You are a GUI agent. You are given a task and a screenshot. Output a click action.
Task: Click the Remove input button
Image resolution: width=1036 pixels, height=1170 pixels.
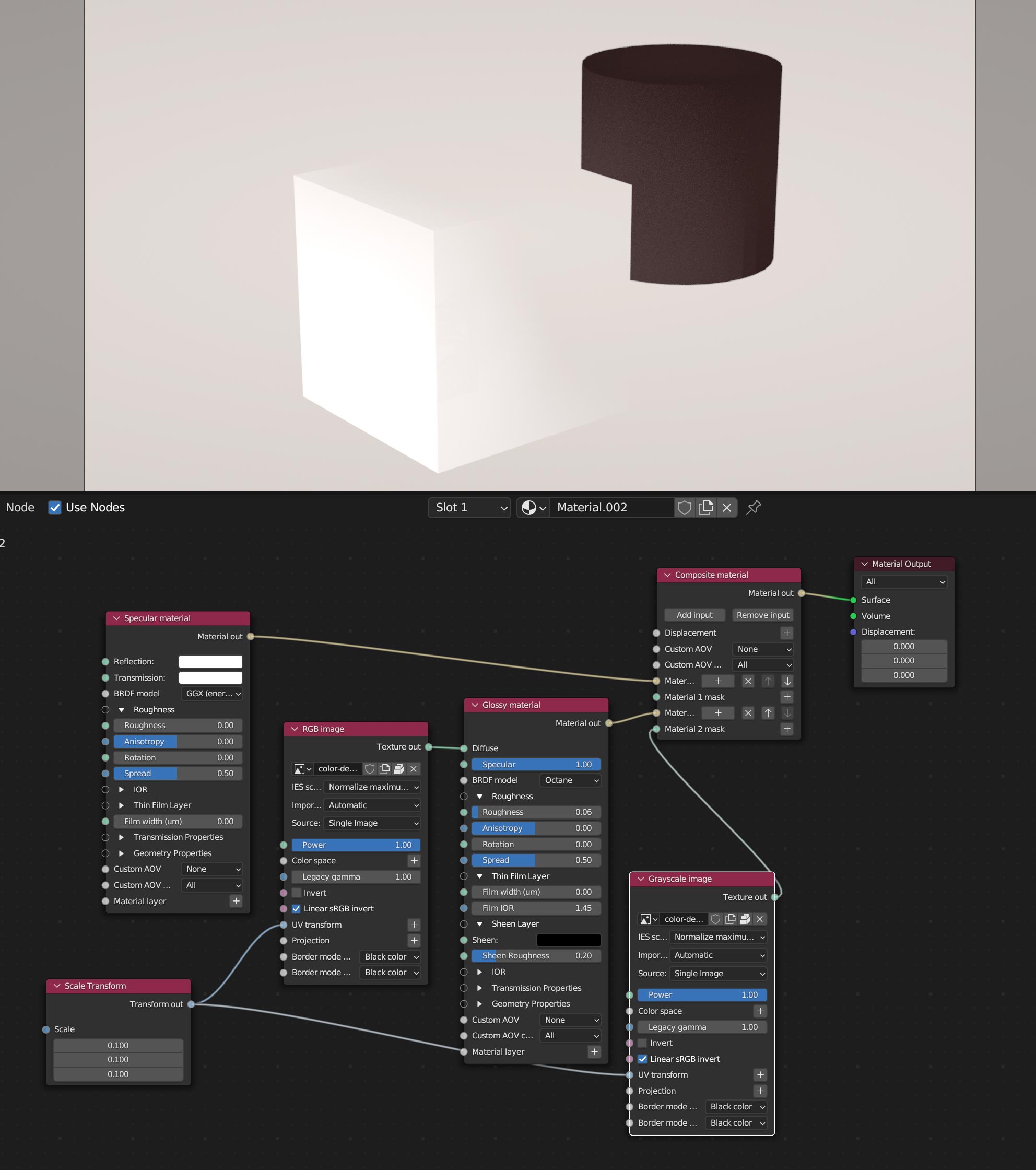click(762, 615)
